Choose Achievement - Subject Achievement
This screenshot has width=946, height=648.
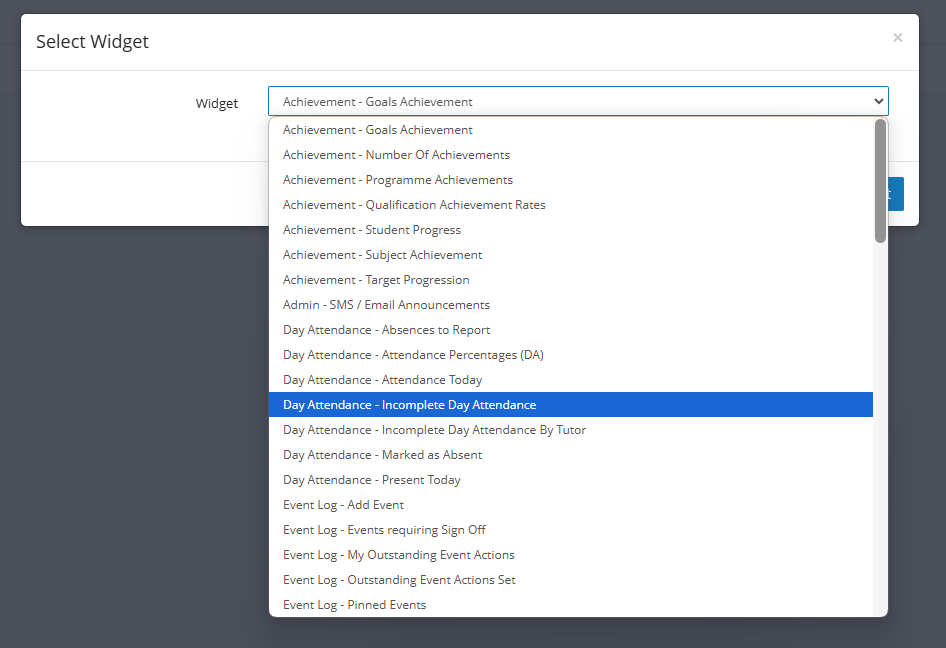(x=571, y=255)
